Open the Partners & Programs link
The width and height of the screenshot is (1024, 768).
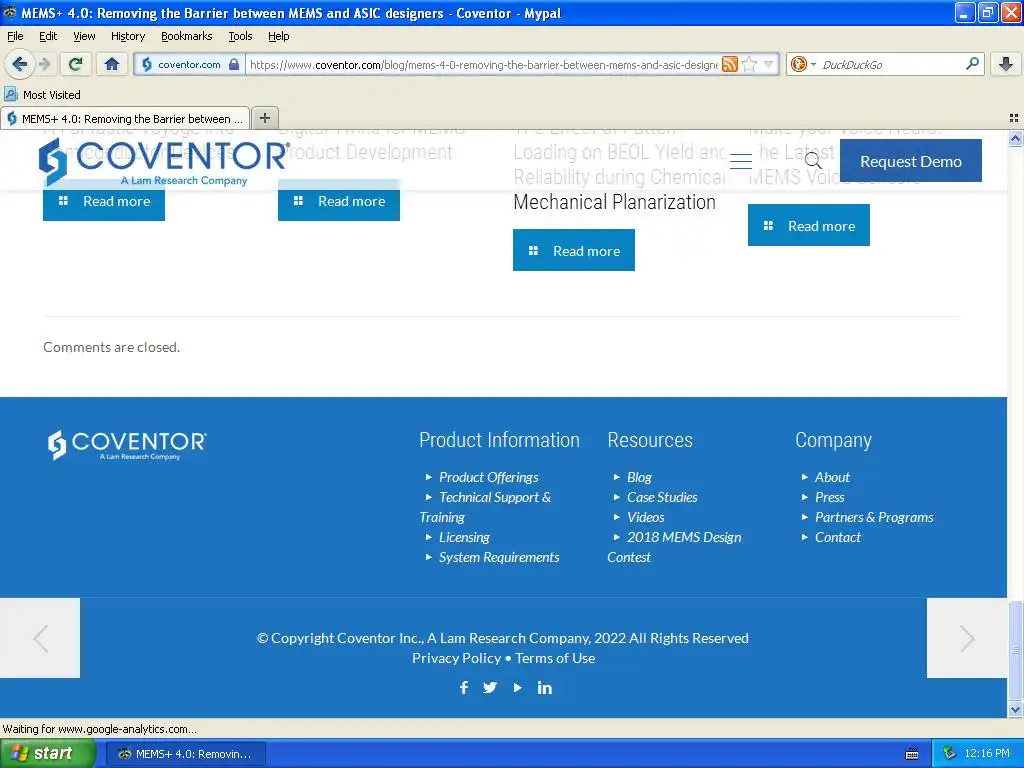pos(874,517)
